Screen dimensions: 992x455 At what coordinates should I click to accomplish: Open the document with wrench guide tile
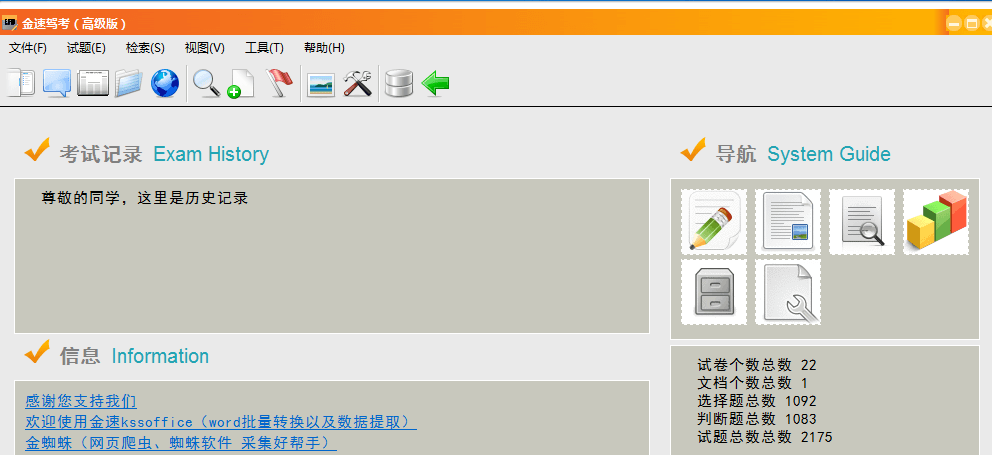788,292
